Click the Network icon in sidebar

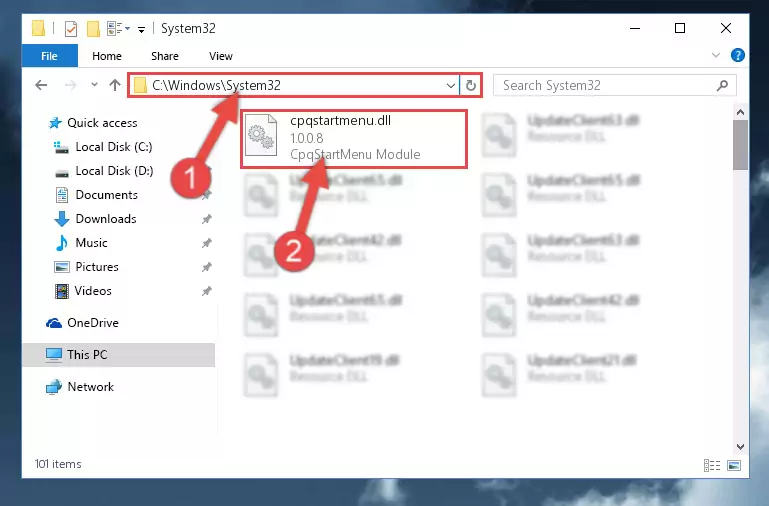point(54,387)
